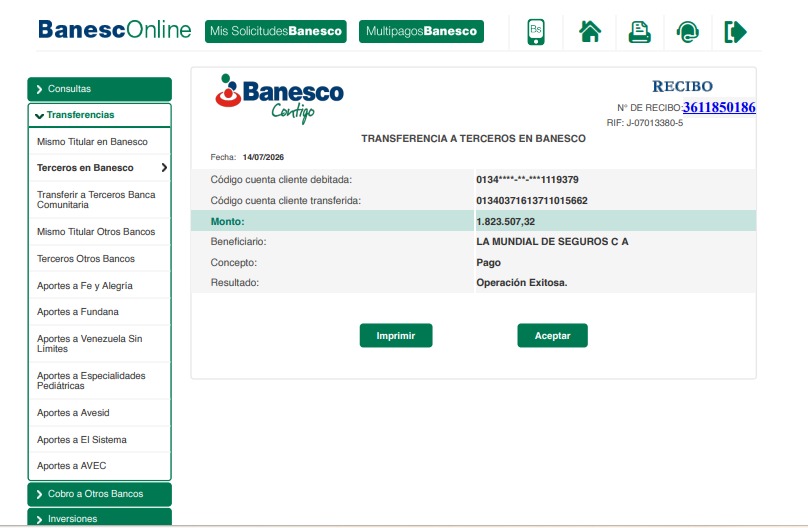
Task: Click the printer icon in header
Action: pos(639,32)
